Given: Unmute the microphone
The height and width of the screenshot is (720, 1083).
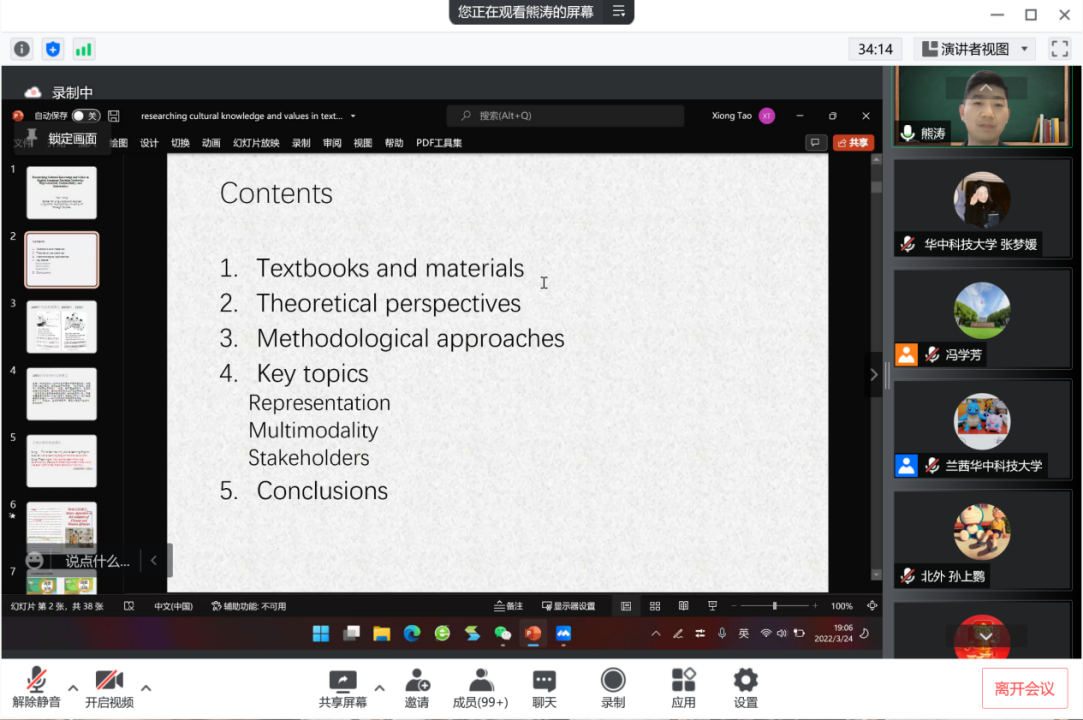Looking at the screenshot, I should point(37,688).
